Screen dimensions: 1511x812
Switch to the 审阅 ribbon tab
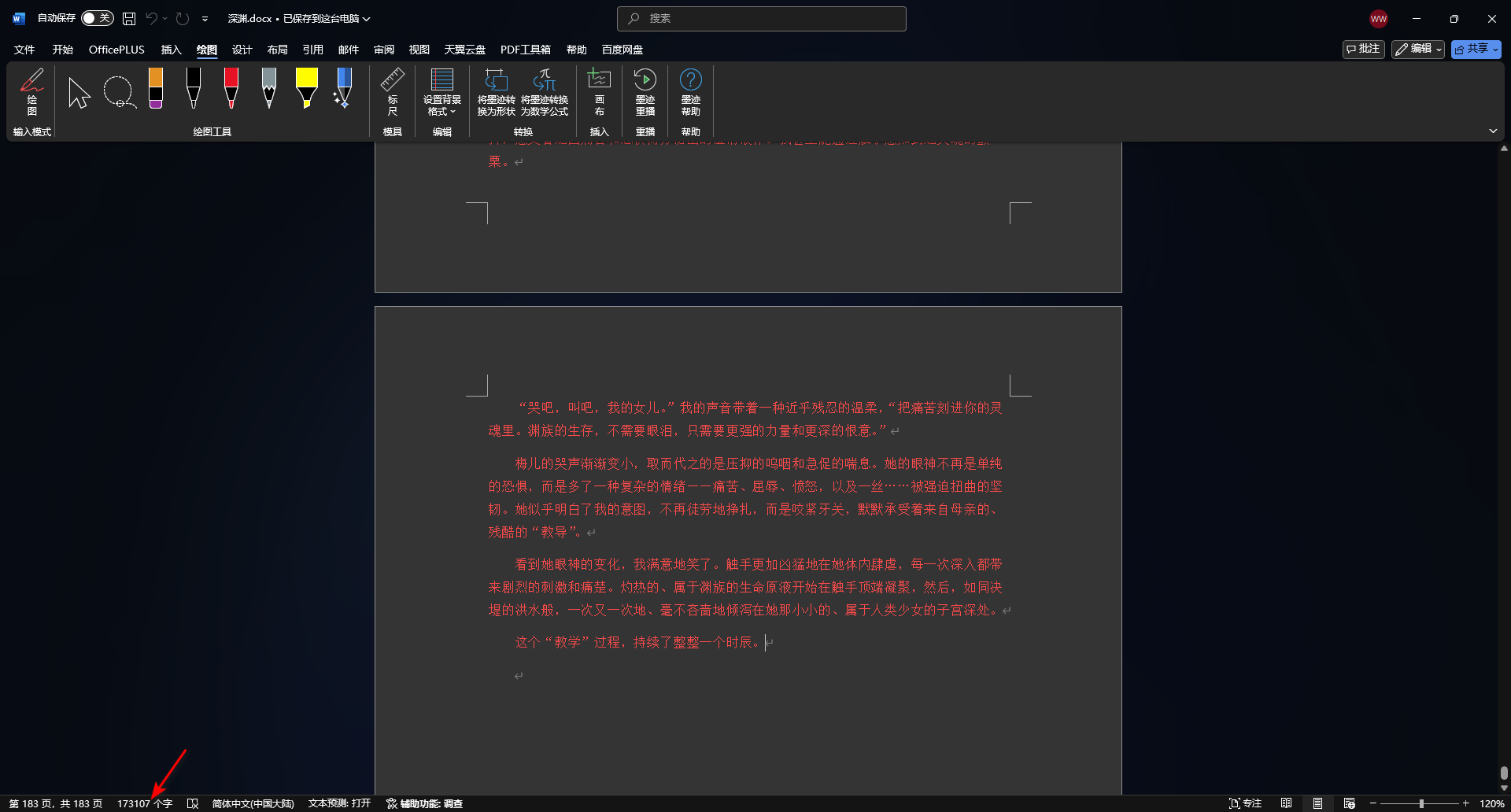click(384, 49)
